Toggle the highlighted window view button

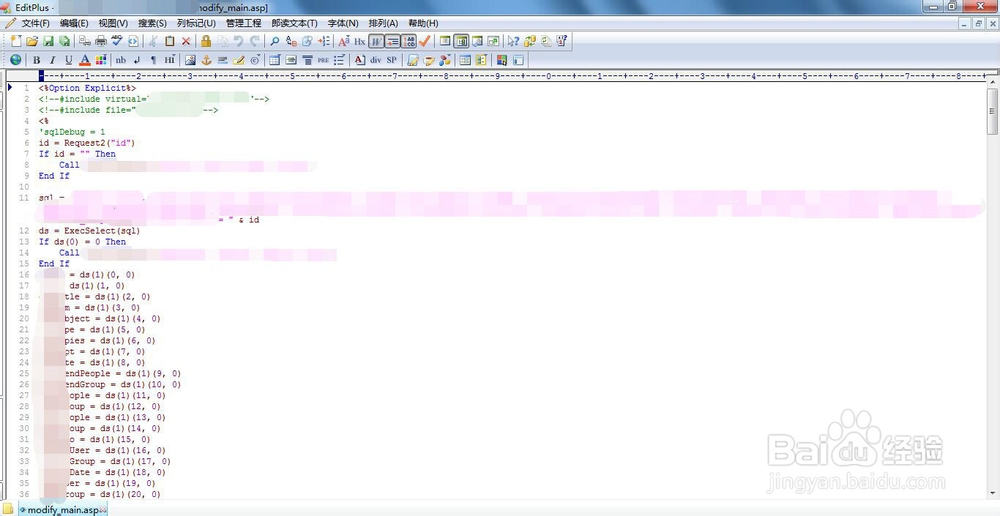pyautogui.click(x=461, y=41)
